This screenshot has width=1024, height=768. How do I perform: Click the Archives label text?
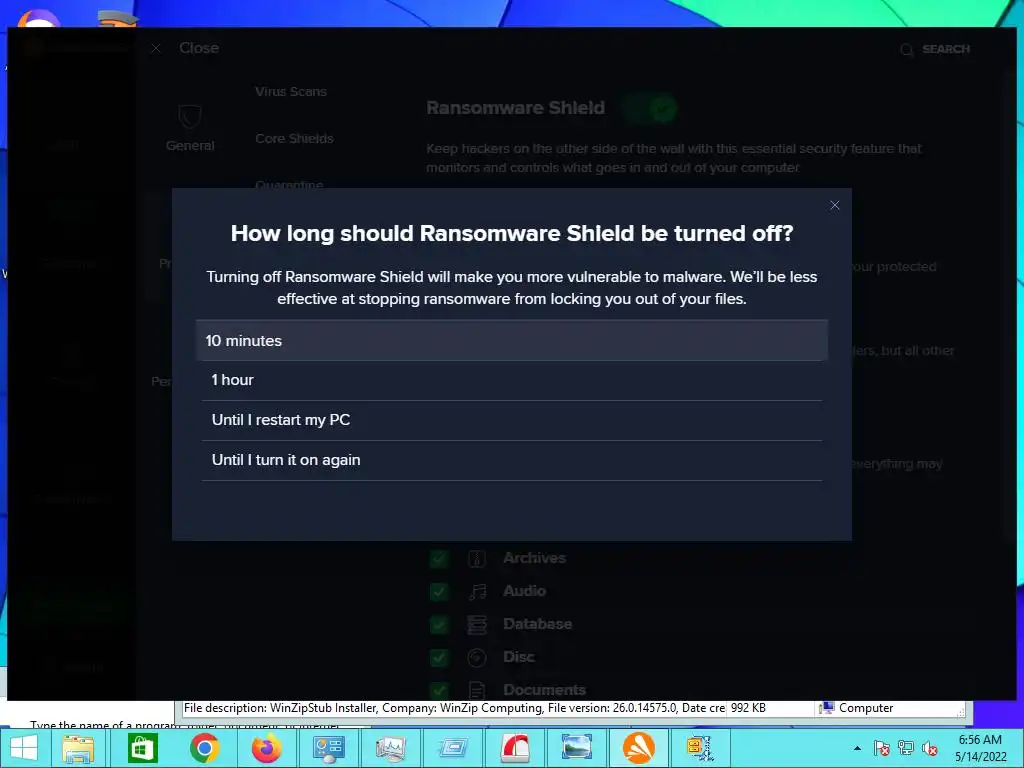click(x=534, y=558)
